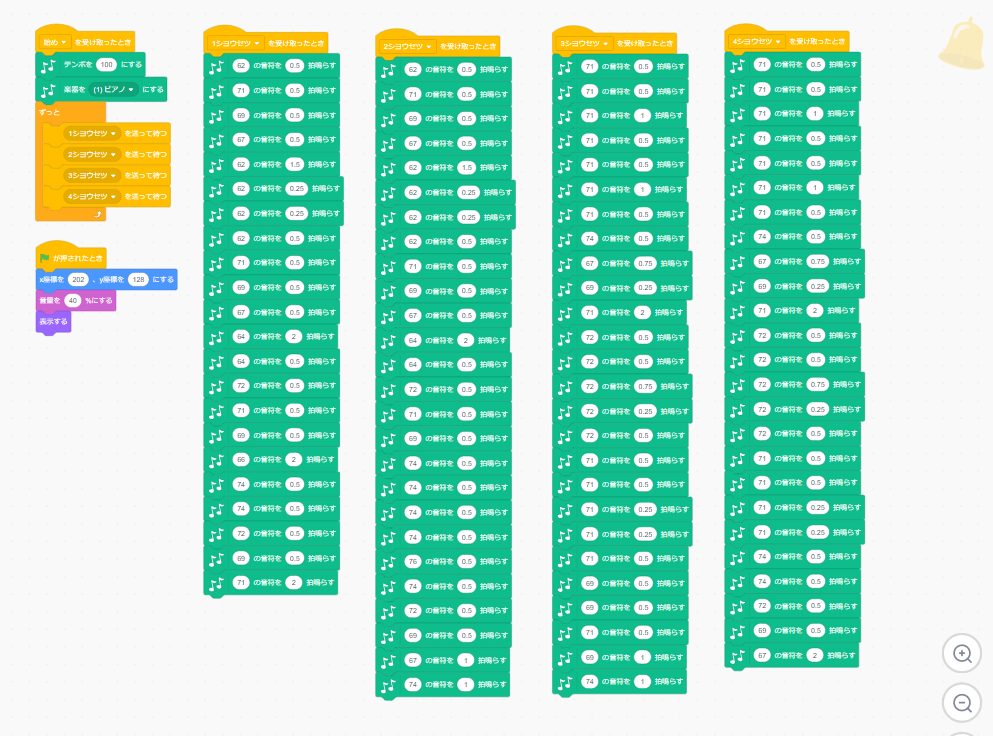Click the tempo value field 100
This screenshot has width=993, height=736.
pyautogui.click(x=107, y=64)
